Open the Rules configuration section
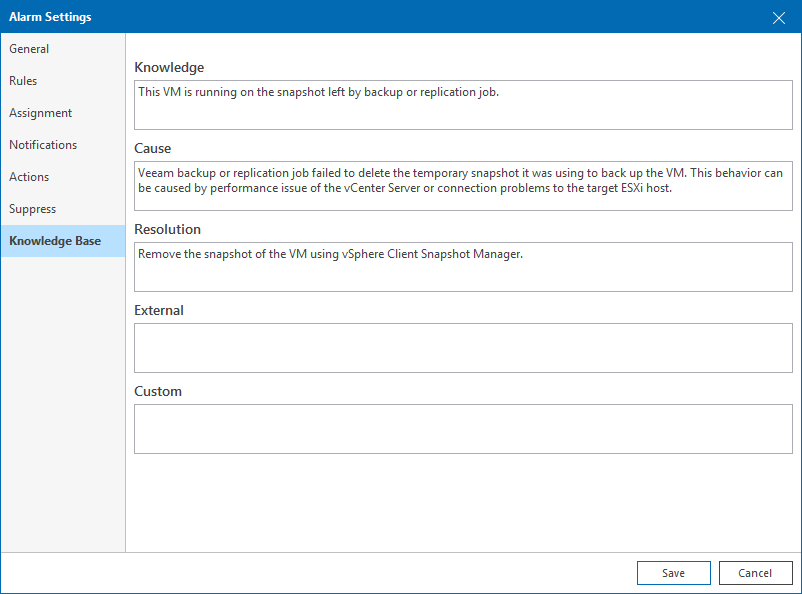Viewport: 802px width, 594px height. 23,80
